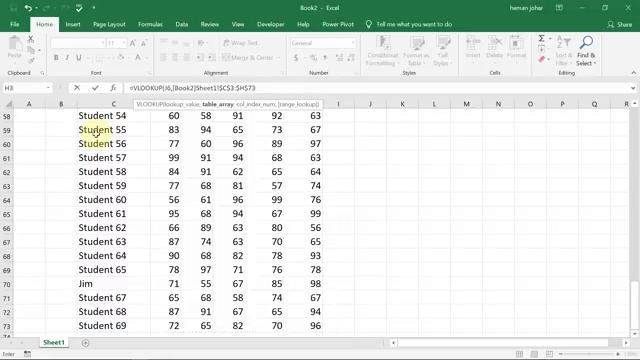
Task: Click Delete in the Cells group
Action: point(494,51)
